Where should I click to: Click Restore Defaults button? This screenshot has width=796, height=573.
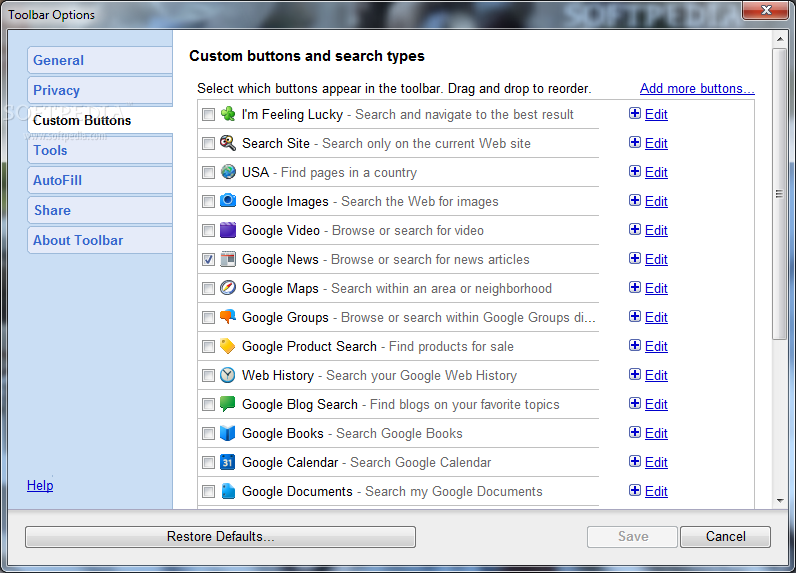pyautogui.click(x=220, y=536)
